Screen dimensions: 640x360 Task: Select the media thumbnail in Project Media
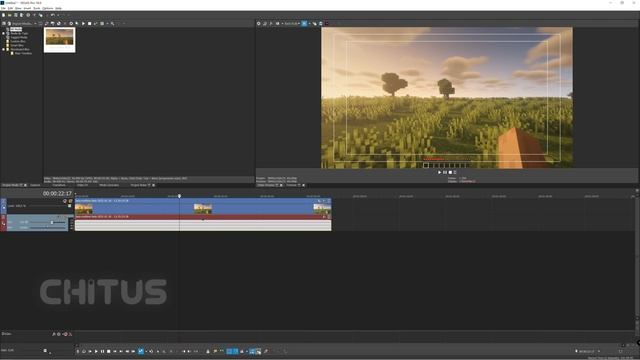[60, 40]
